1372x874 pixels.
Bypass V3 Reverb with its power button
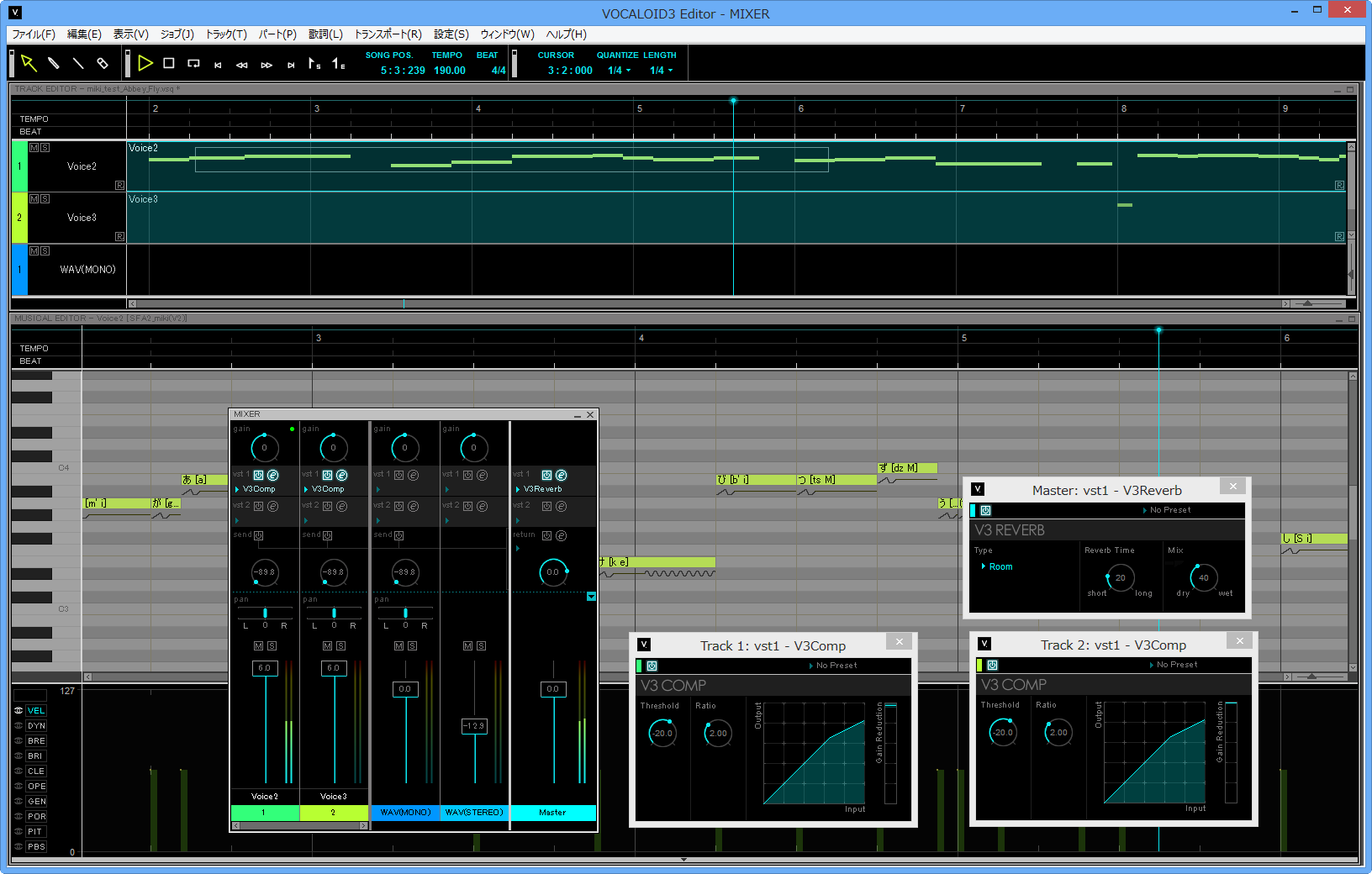(x=985, y=510)
